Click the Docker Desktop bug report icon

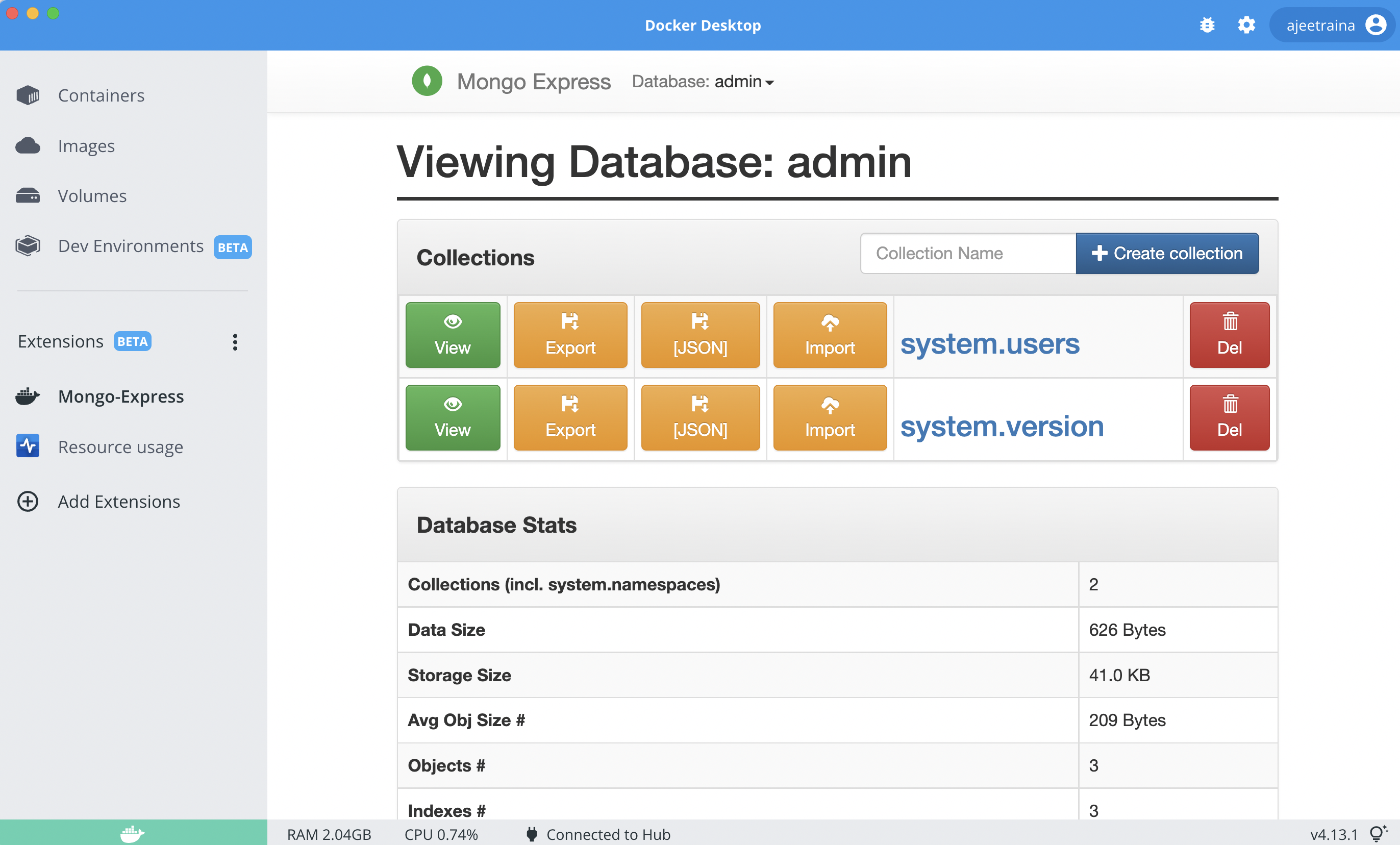[x=1207, y=25]
